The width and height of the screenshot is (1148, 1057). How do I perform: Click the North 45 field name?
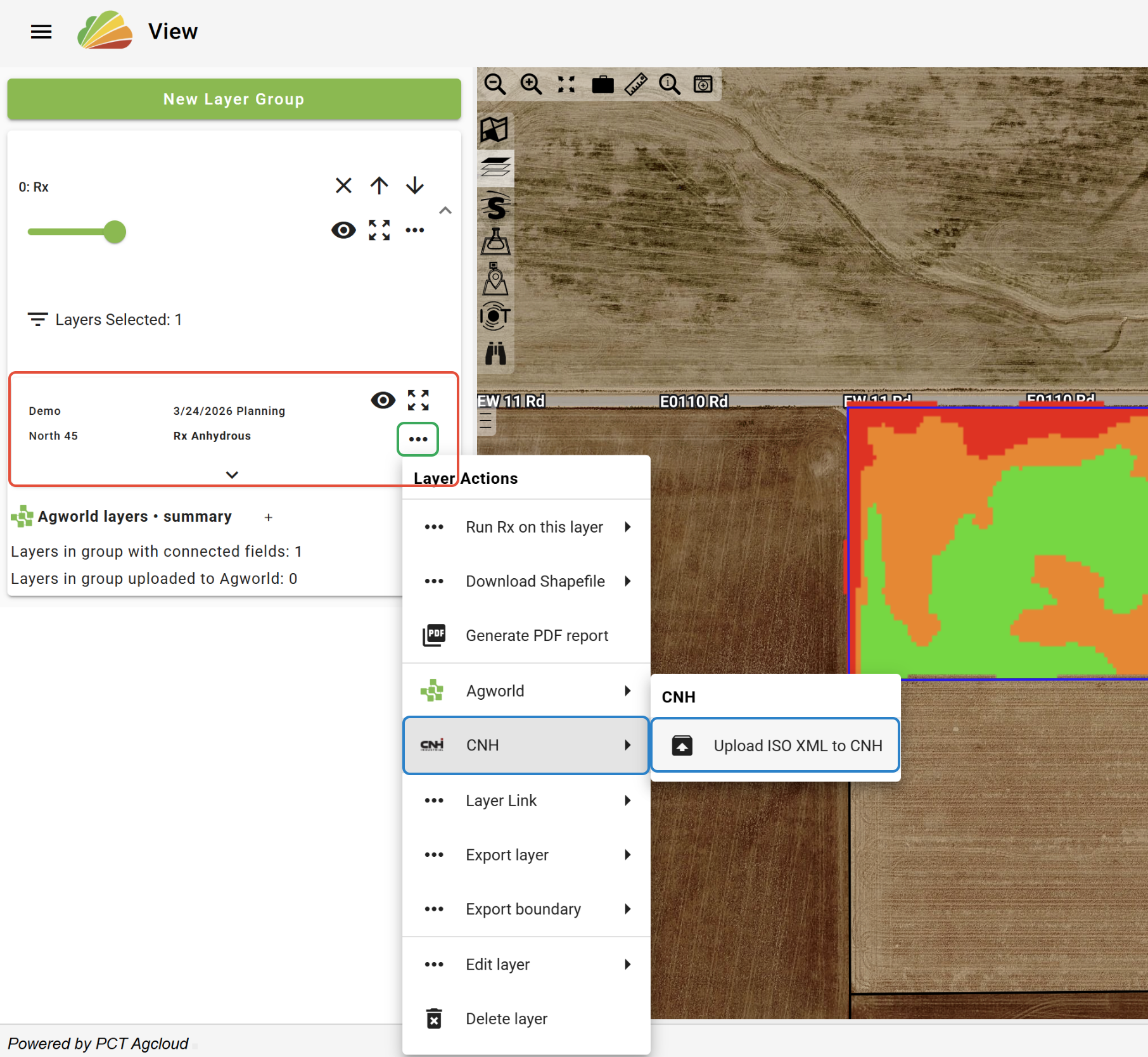pyautogui.click(x=53, y=436)
